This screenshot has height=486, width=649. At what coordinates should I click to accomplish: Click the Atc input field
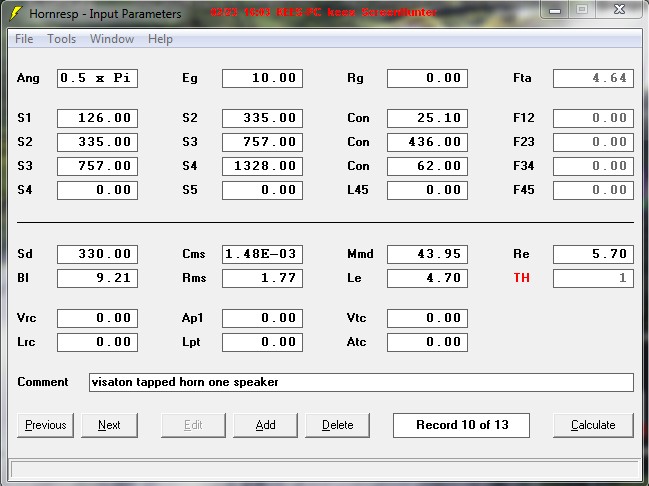tap(428, 342)
